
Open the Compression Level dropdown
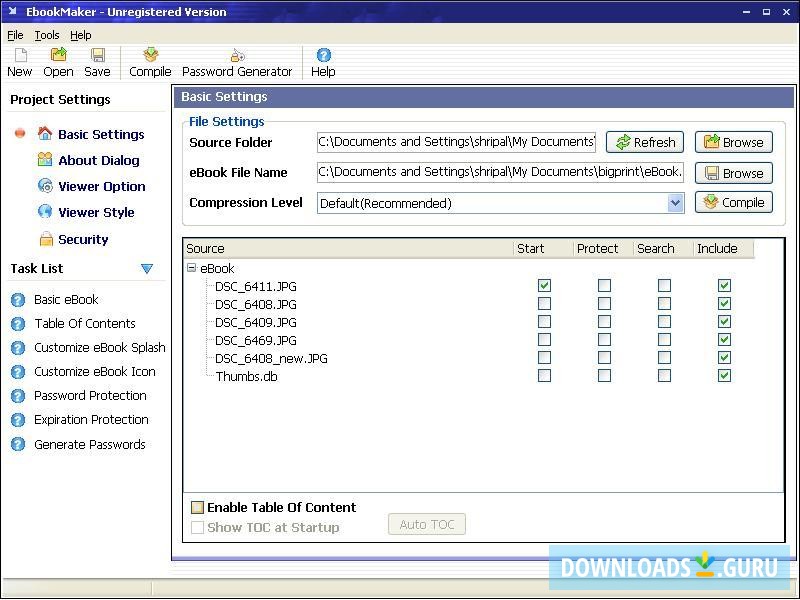[x=676, y=202]
